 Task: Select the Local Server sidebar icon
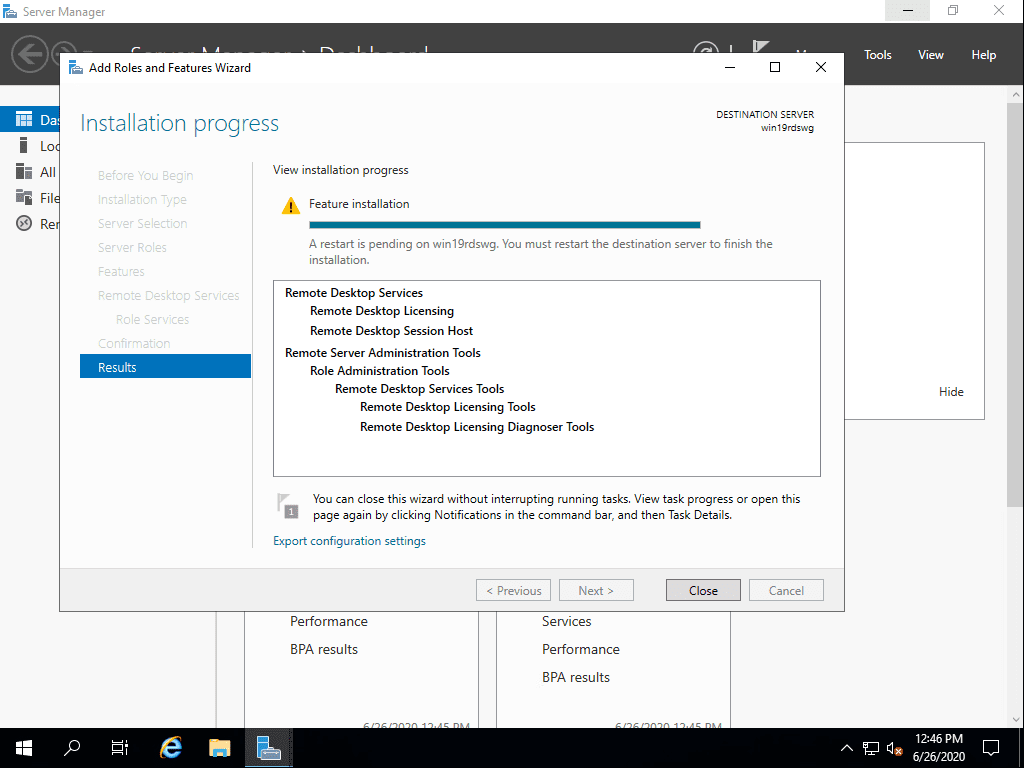[x=24, y=146]
